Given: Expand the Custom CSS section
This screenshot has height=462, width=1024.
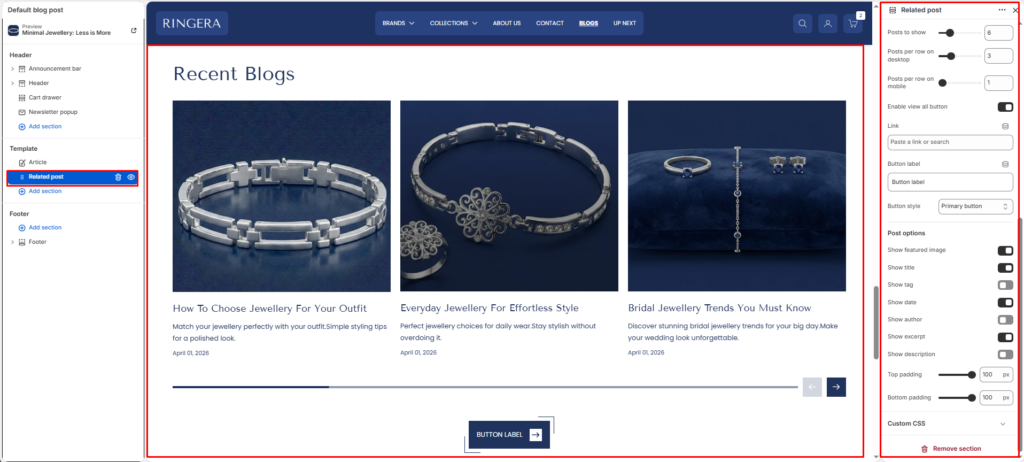Looking at the screenshot, I should [950, 423].
